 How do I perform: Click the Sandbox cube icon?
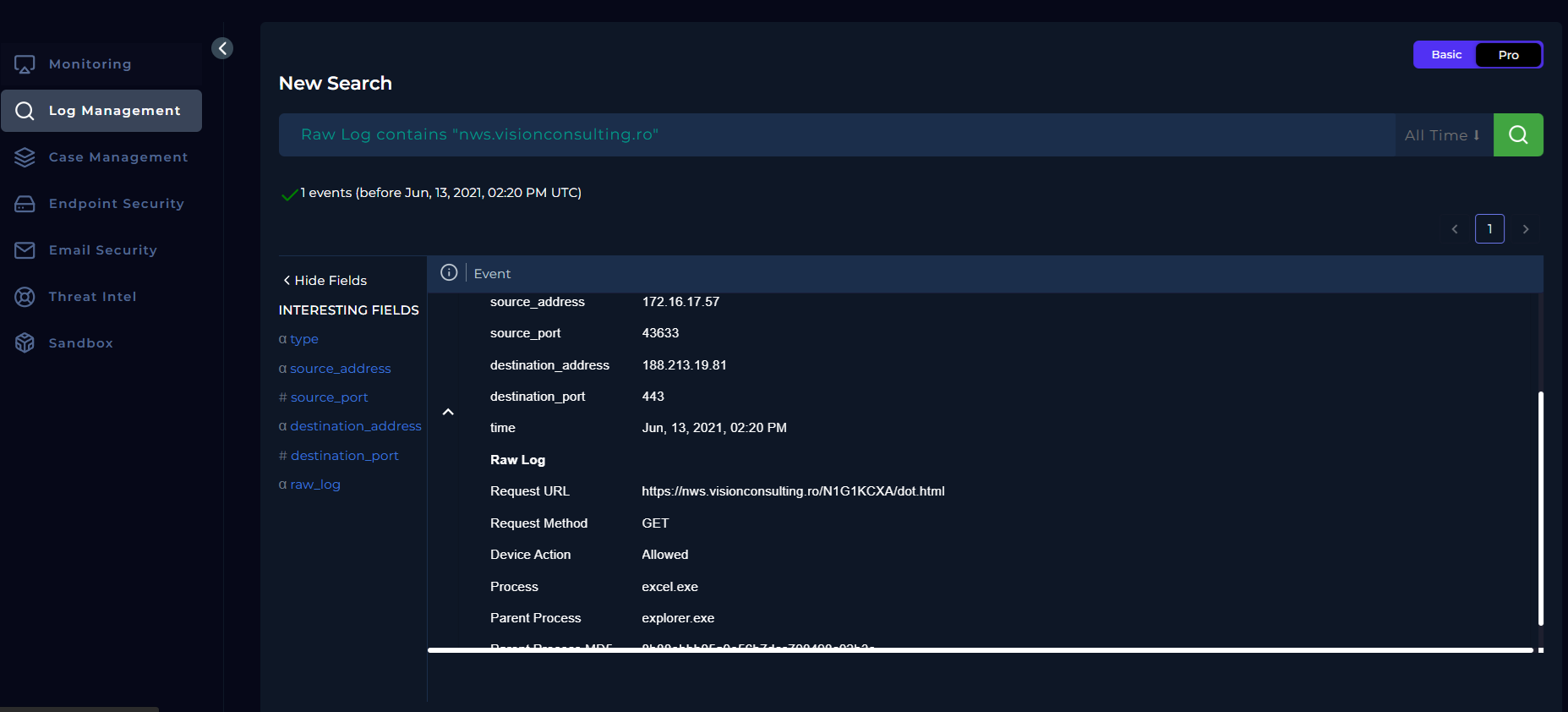pyautogui.click(x=25, y=343)
